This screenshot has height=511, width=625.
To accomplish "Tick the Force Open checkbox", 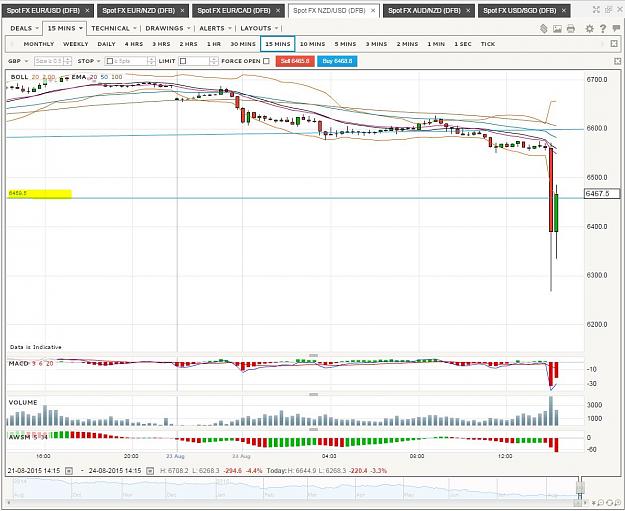I will pos(266,61).
